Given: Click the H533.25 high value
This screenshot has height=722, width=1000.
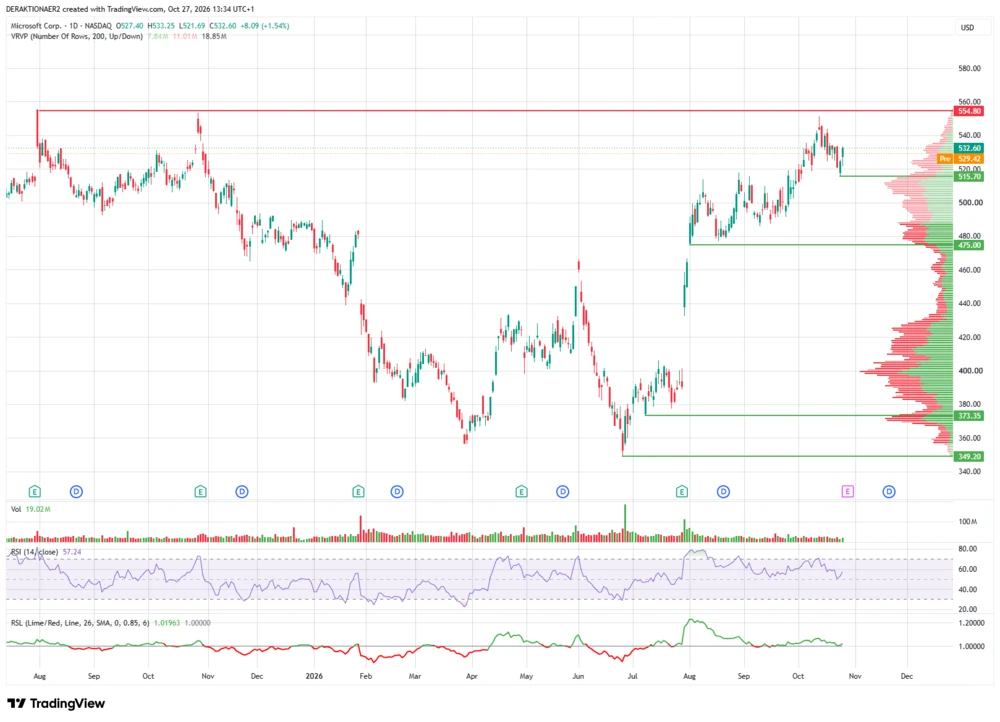Looking at the screenshot, I should [x=161, y=26].
